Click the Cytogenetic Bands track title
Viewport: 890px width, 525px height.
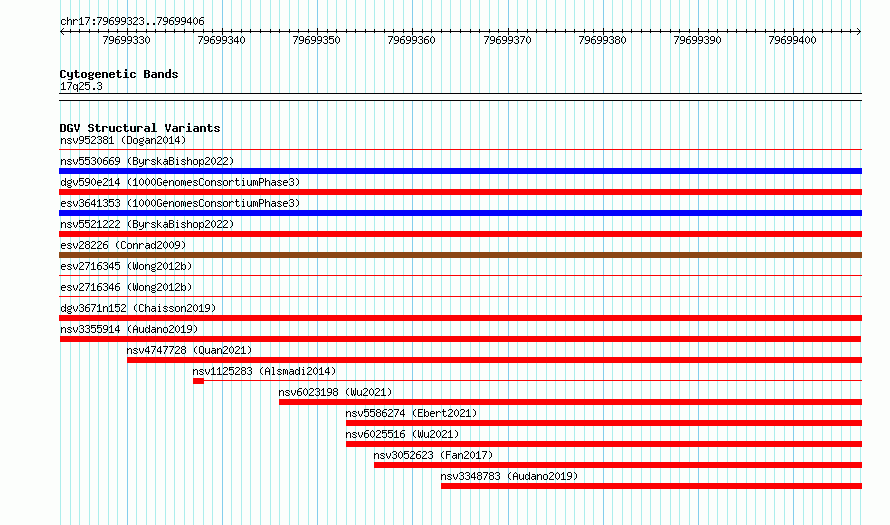pyautogui.click(x=119, y=74)
